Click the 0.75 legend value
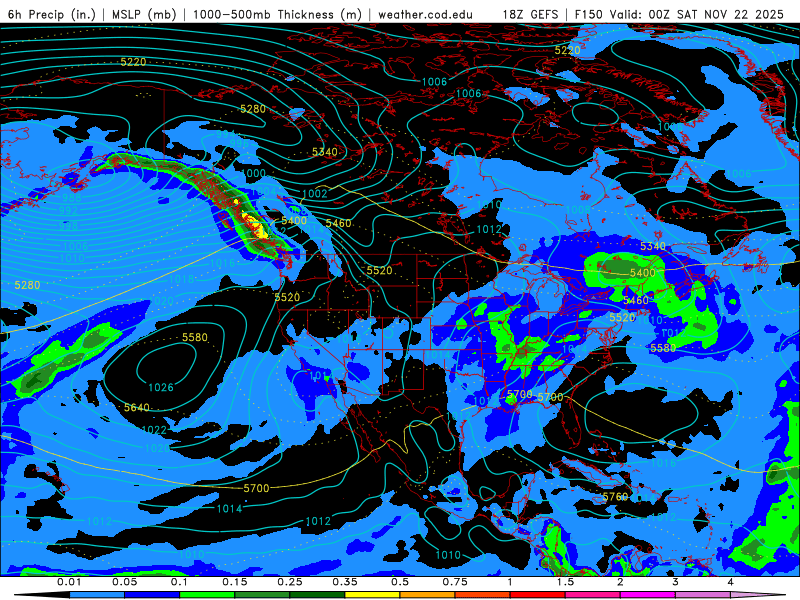 pyautogui.click(x=455, y=582)
